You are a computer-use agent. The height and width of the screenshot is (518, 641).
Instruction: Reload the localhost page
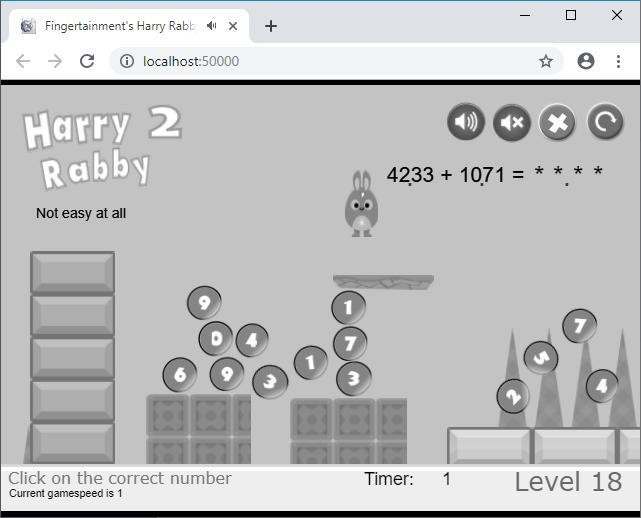click(x=87, y=61)
